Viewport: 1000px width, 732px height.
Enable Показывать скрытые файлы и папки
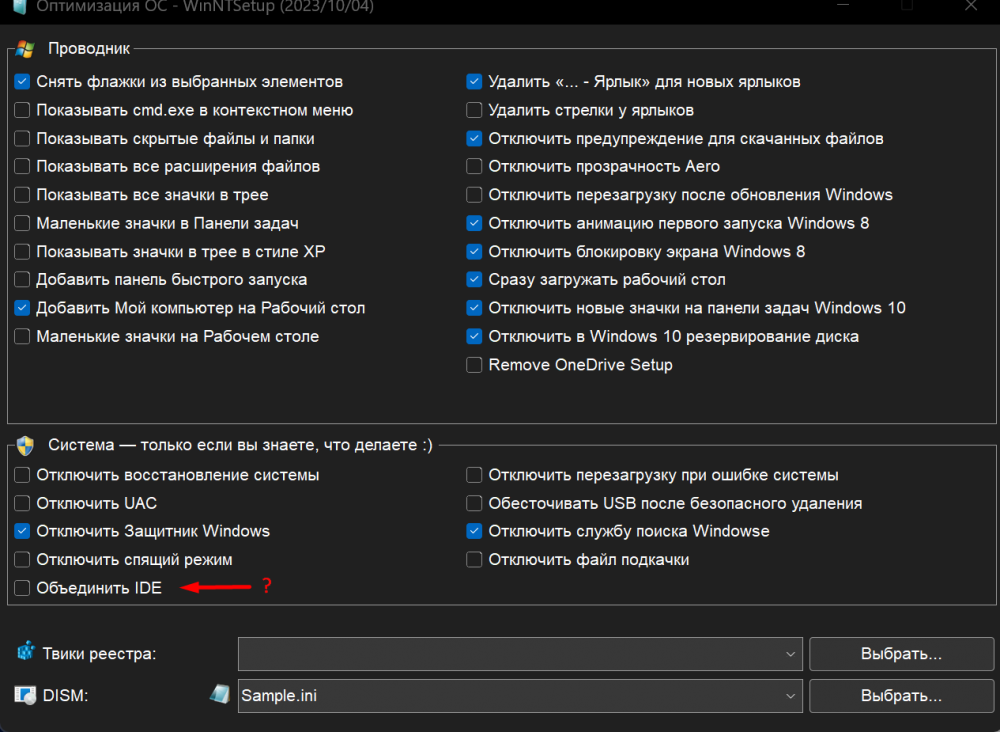pos(21,138)
